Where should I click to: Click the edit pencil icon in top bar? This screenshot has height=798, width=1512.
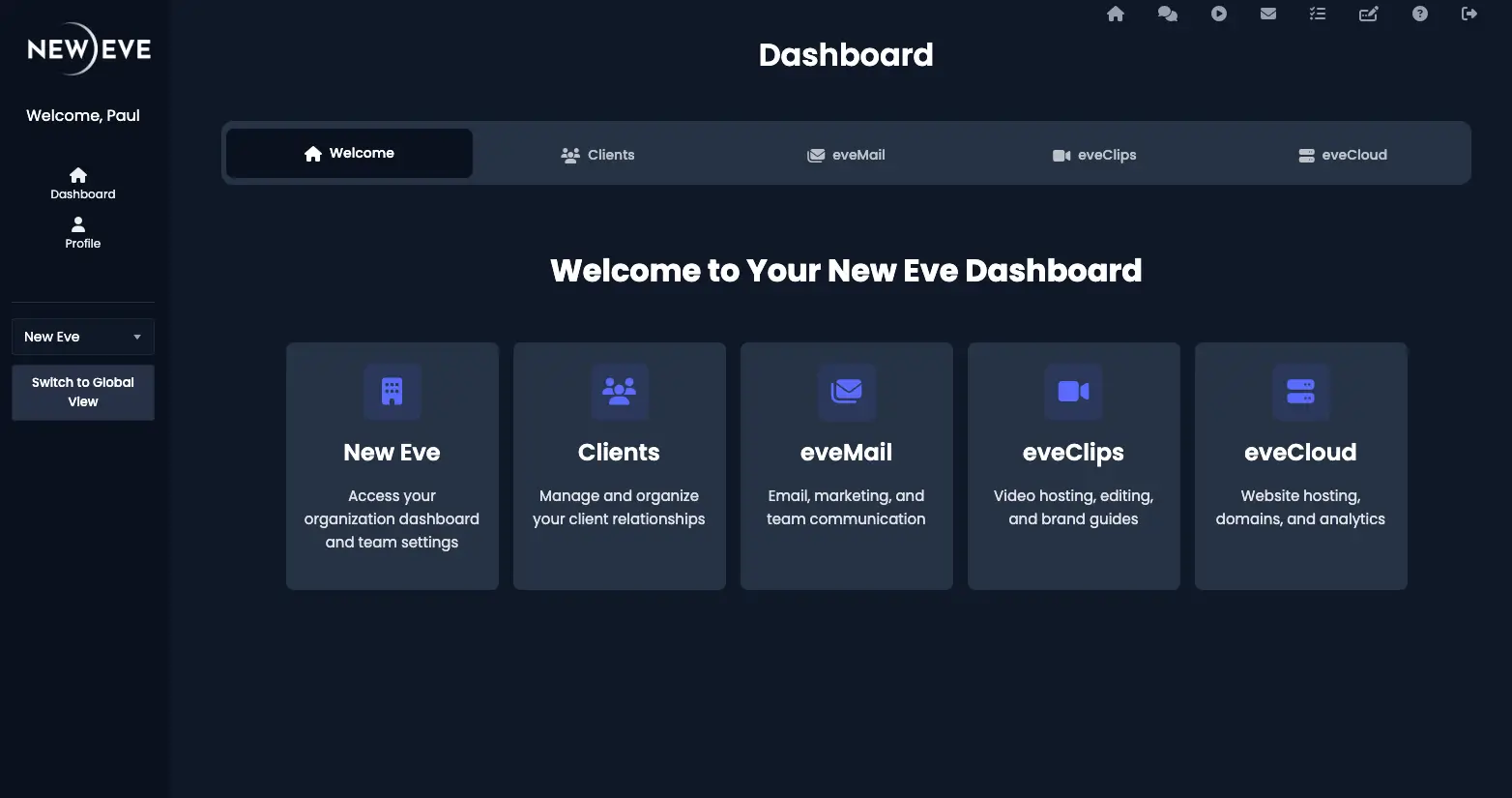[x=1369, y=14]
